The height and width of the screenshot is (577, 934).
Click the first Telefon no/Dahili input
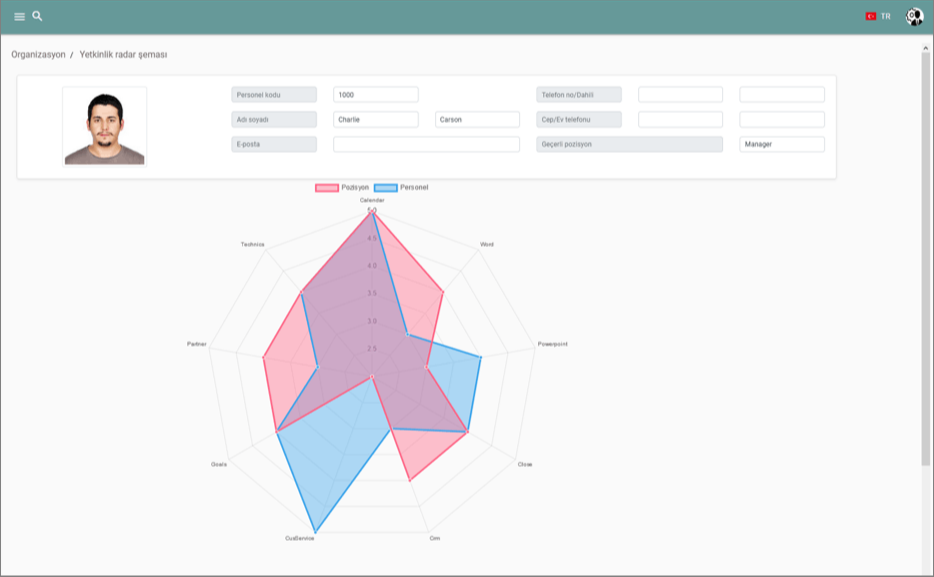pos(680,94)
